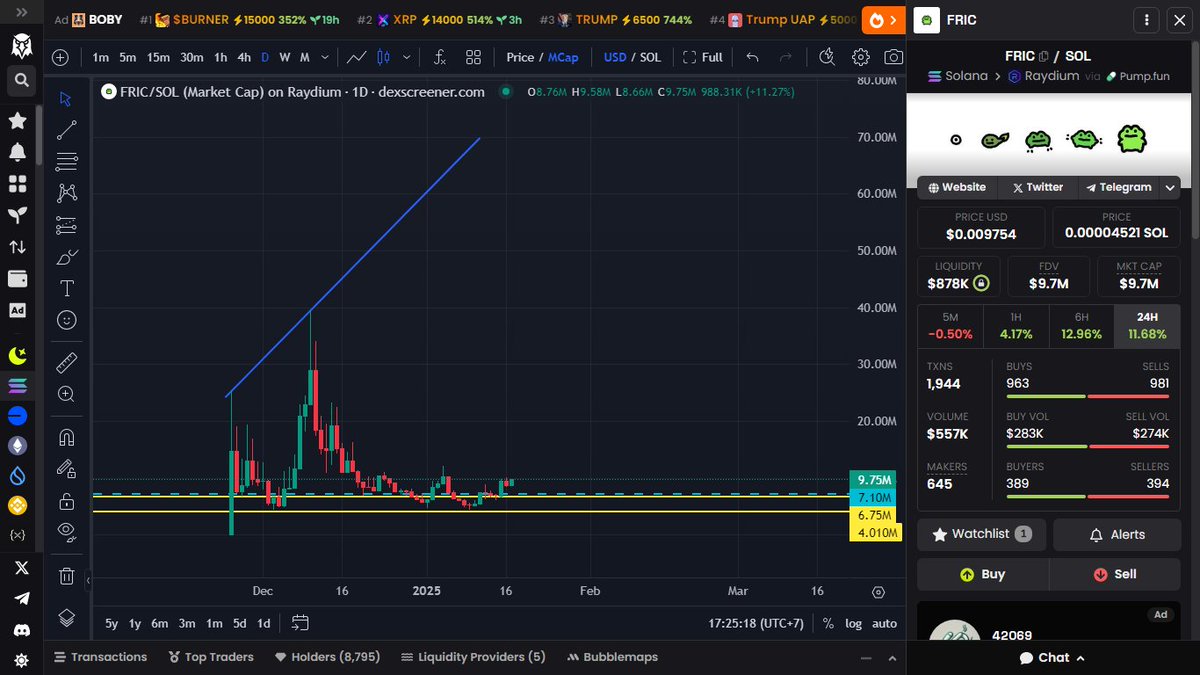The width and height of the screenshot is (1200, 675).
Task: Open the FRIC Twitter link
Action: point(1037,187)
